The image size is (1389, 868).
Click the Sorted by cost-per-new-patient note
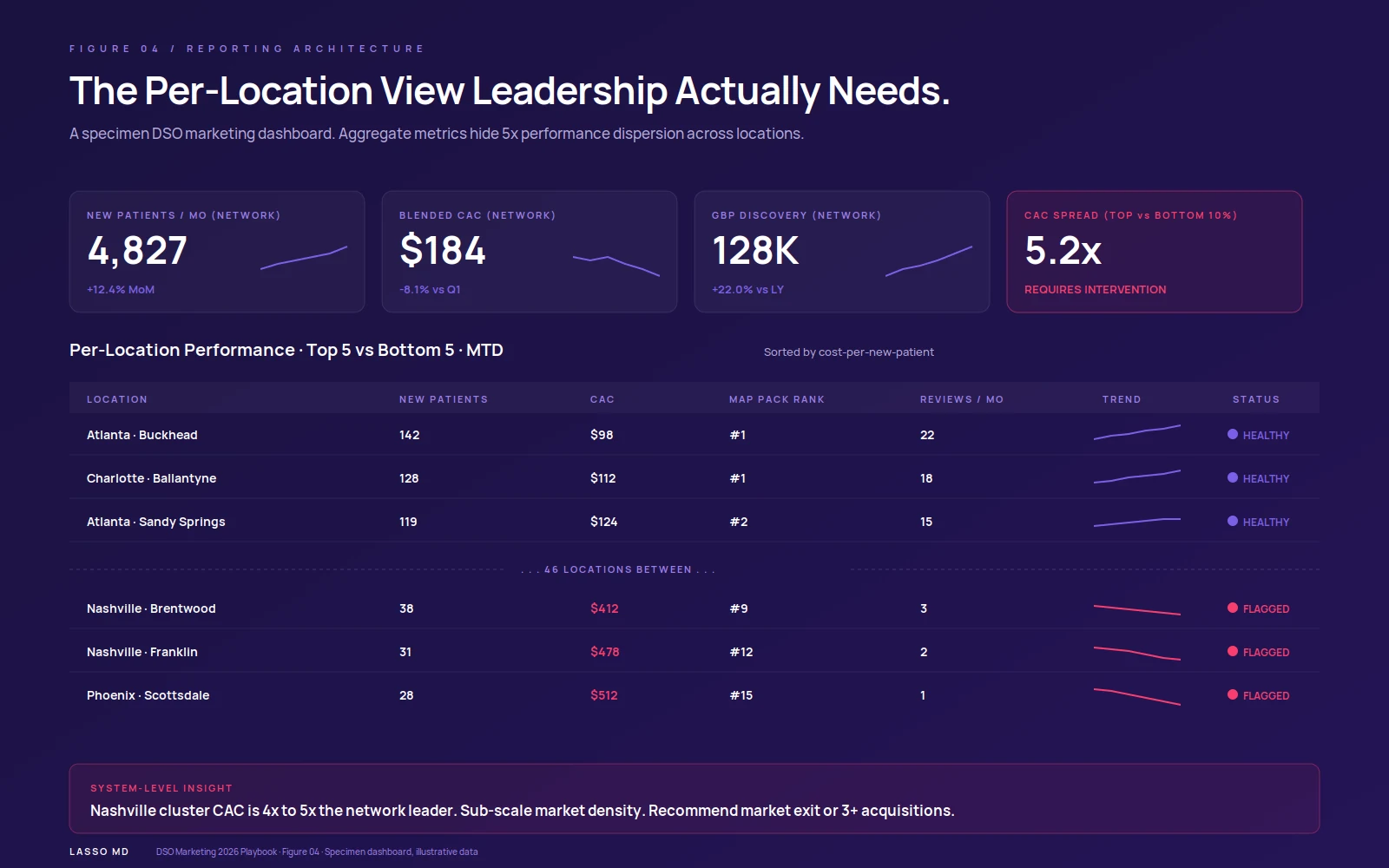849,352
